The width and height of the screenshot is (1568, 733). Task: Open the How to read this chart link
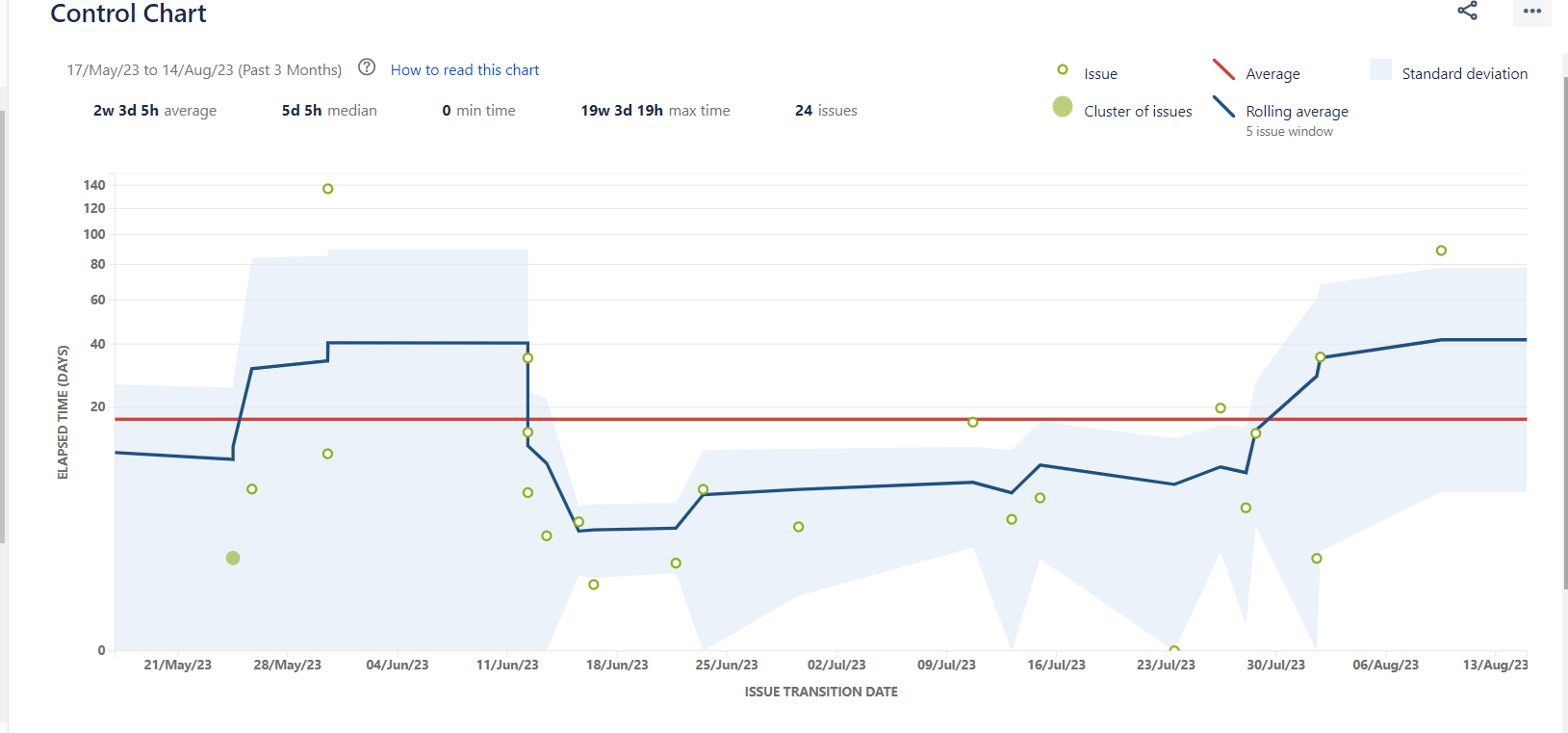click(x=465, y=70)
